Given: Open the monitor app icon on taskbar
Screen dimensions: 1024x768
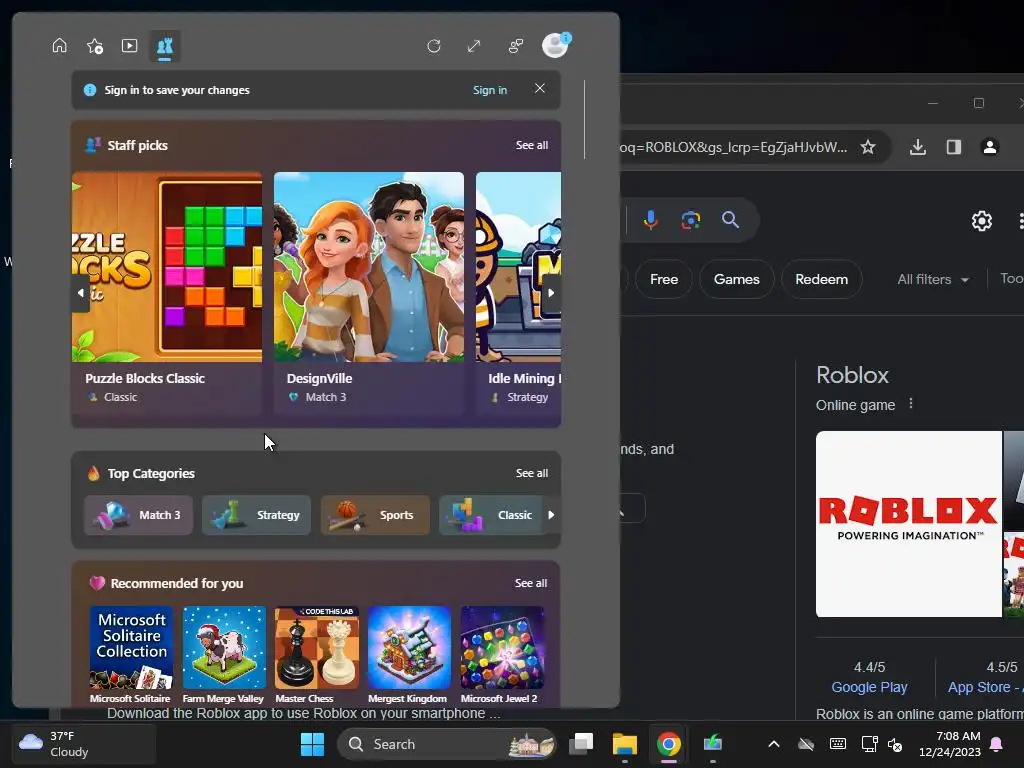Looking at the screenshot, I should 712,744.
